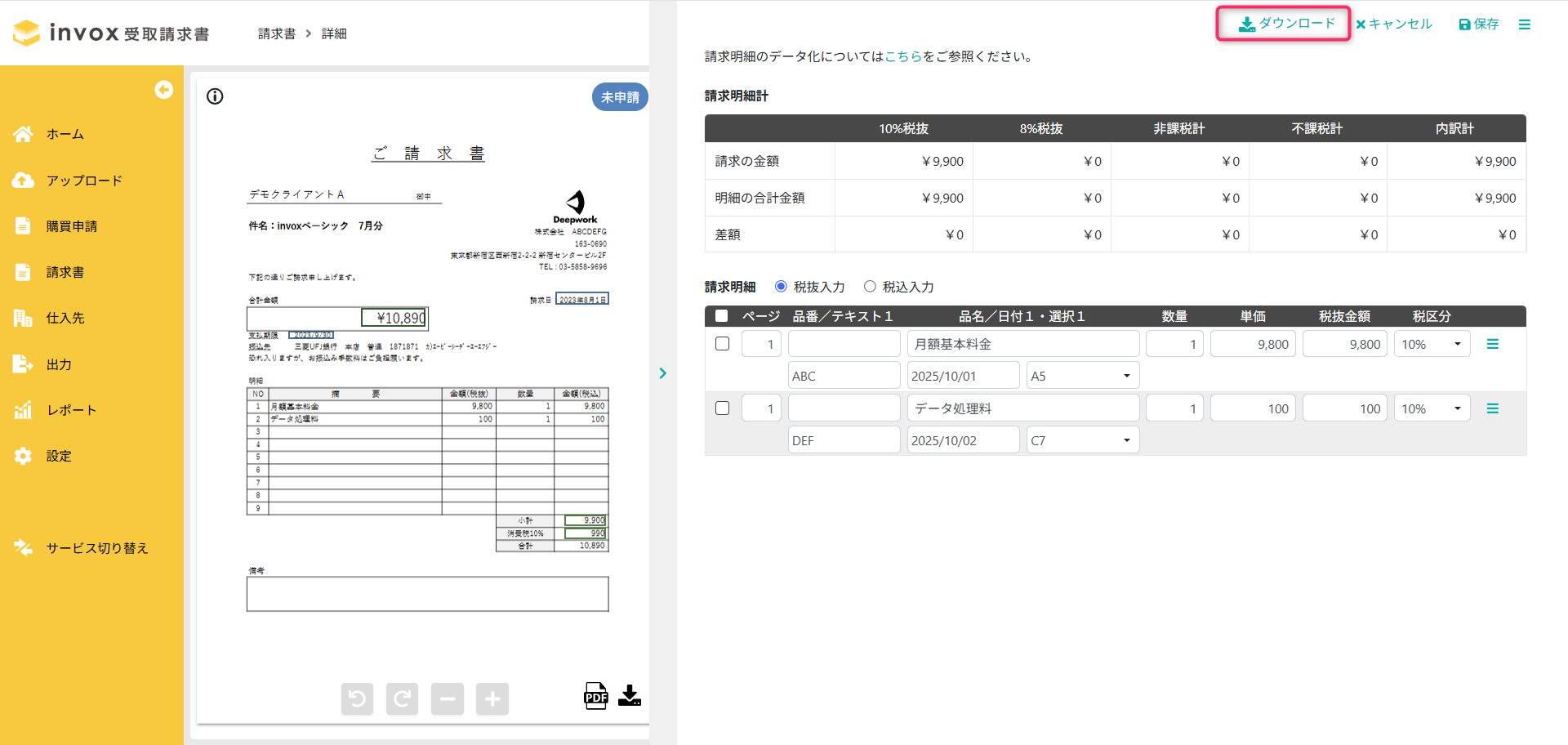Click the download icon below the preview
This screenshot has height=745, width=1568.
[x=630, y=696]
